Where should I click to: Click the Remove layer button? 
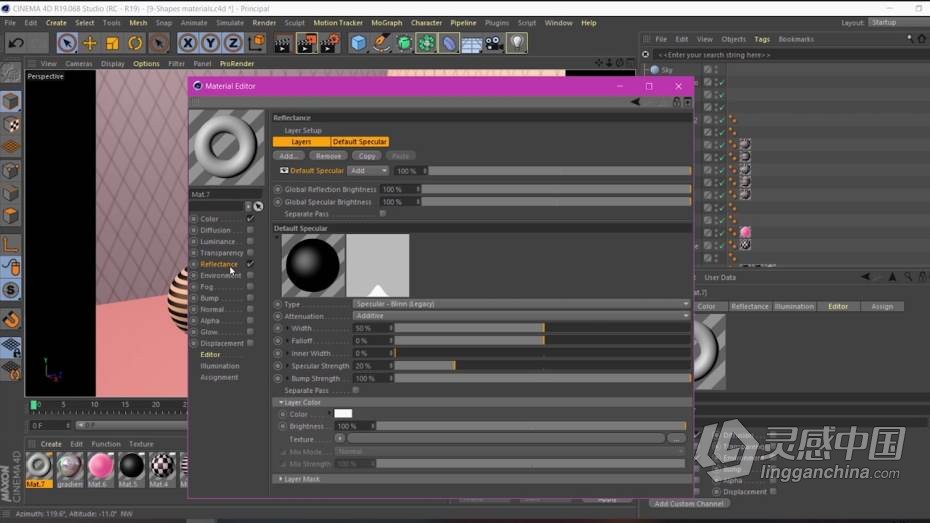(x=328, y=156)
